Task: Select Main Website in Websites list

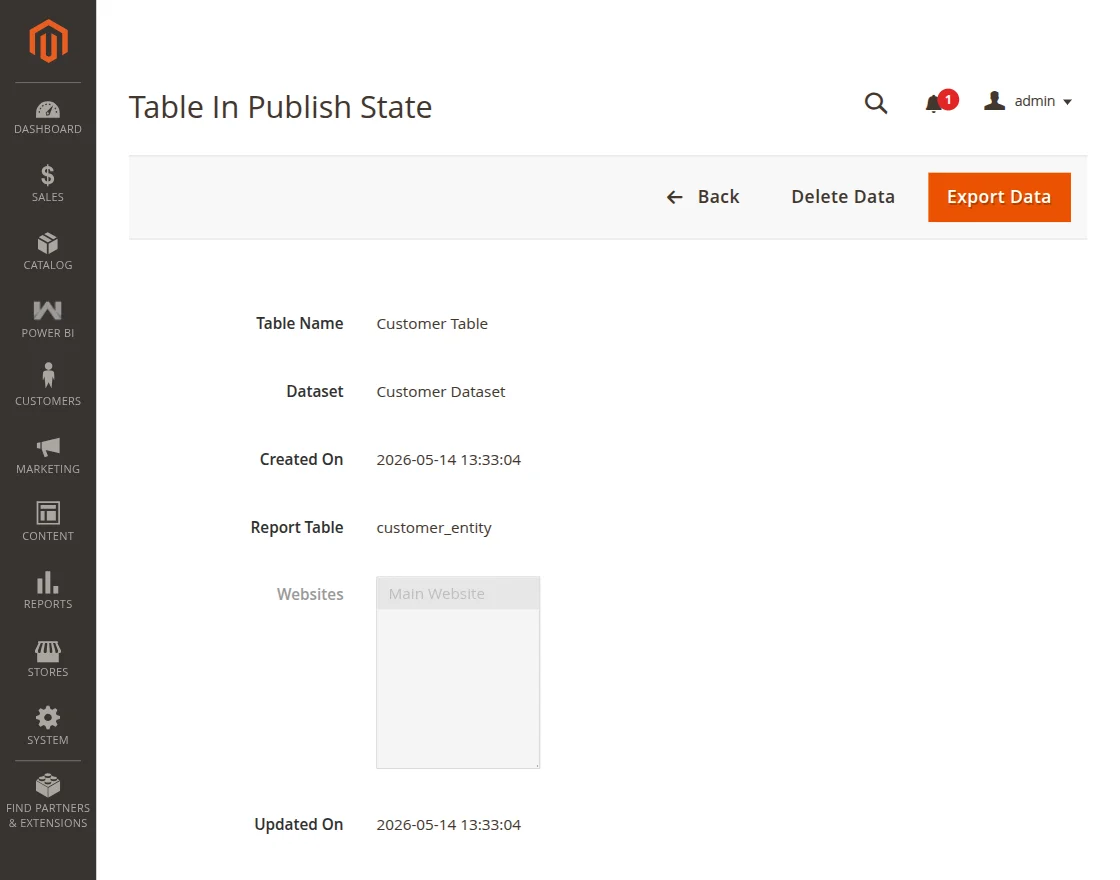Action: (x=458, y=594)
